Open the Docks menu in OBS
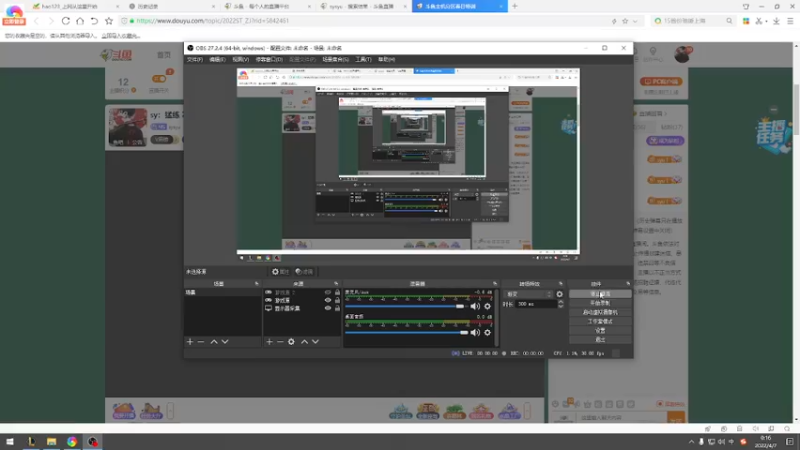The width and height of the screenshot is (800, 450). pyautogui.click(x=269, y=60)
